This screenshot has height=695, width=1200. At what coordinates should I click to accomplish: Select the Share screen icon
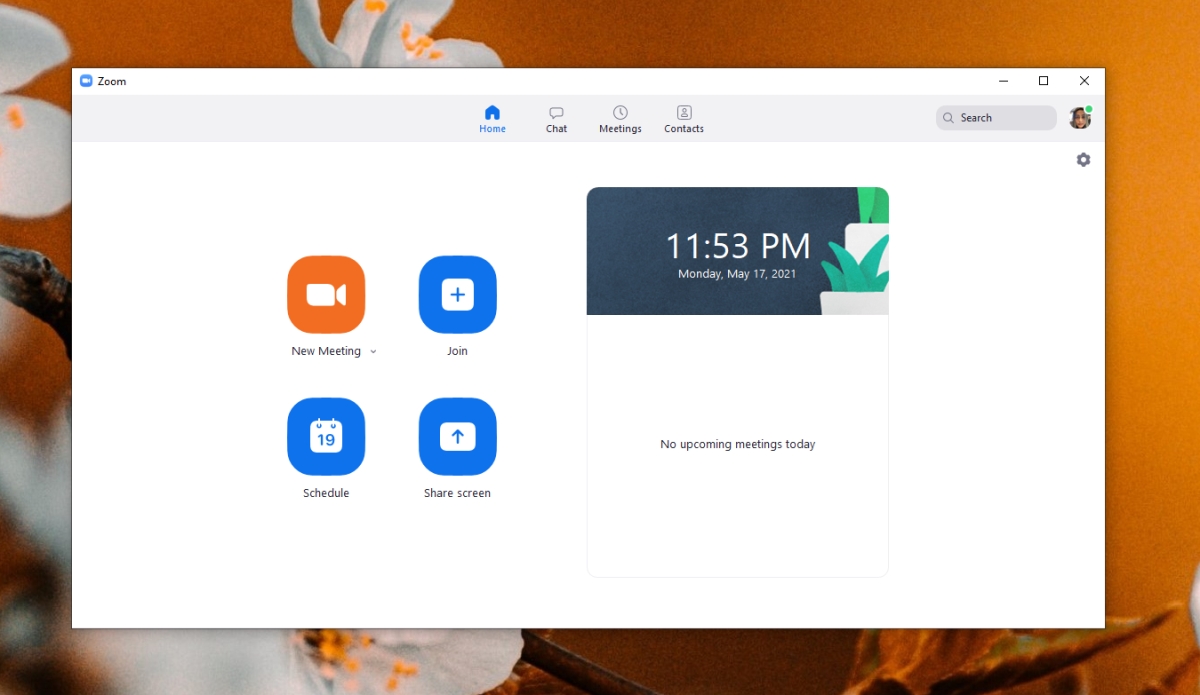[457, 437]
